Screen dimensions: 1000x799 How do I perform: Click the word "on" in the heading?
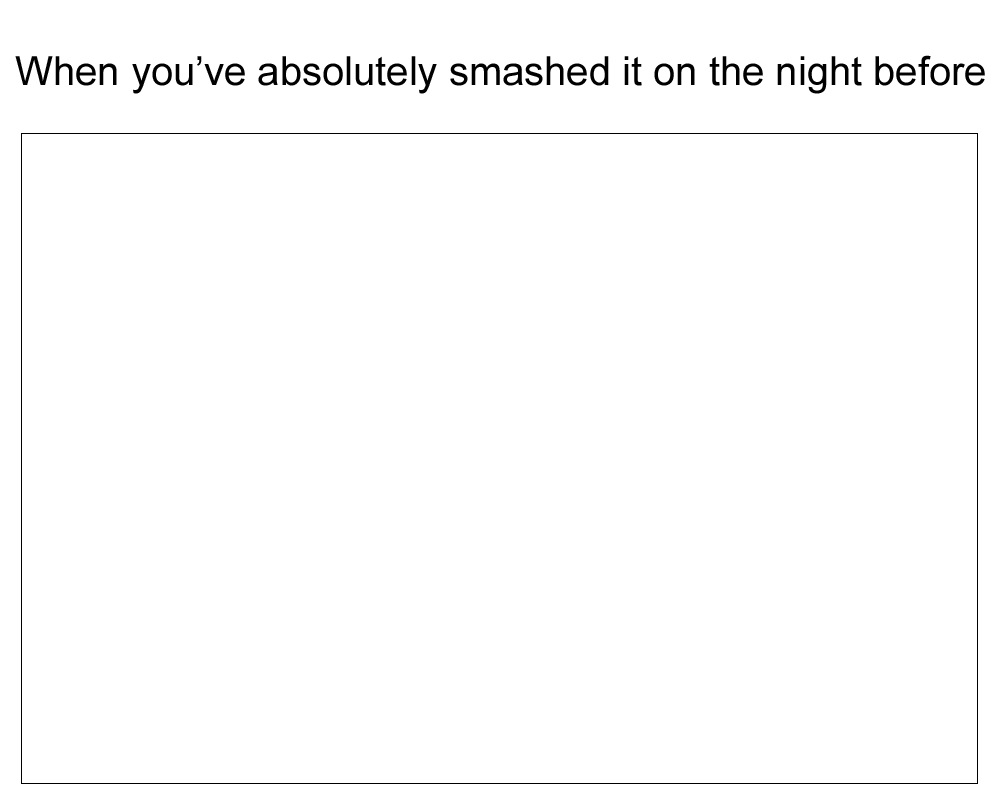674,75
